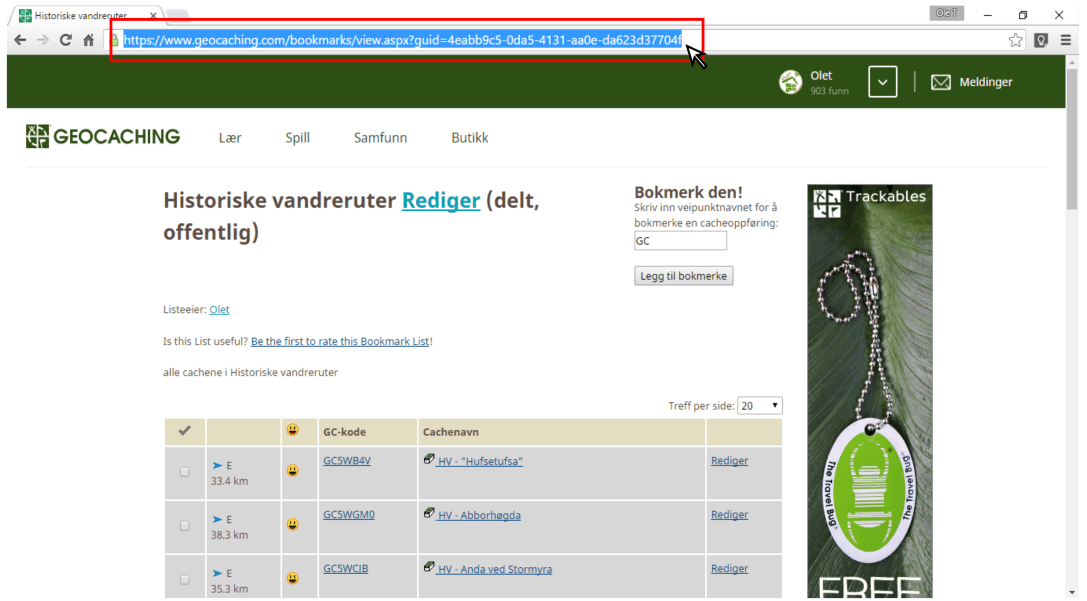The height and width of the screenshot is (601, 1087).
Task: Click the page vertical scrollbar thumb
Action: (1072, 139)
